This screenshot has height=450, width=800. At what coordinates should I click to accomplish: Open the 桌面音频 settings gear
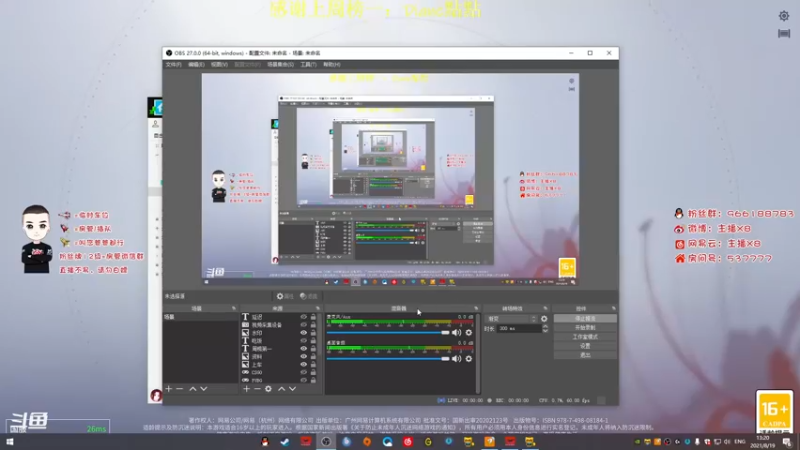click(469, 359)
